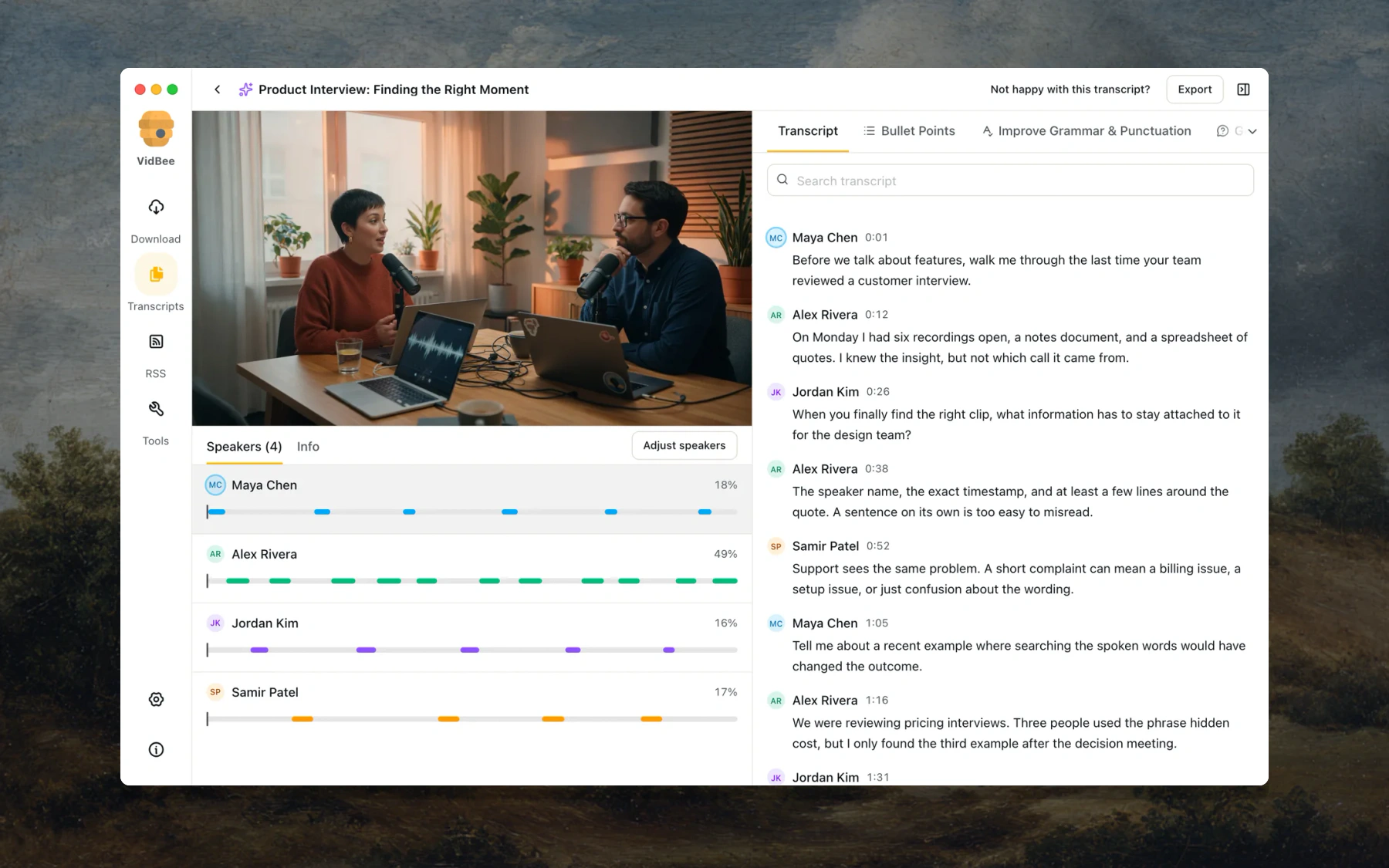Open the RSS section in the sidebar
Screen dimensions: 1389x868
coord(156,355)
